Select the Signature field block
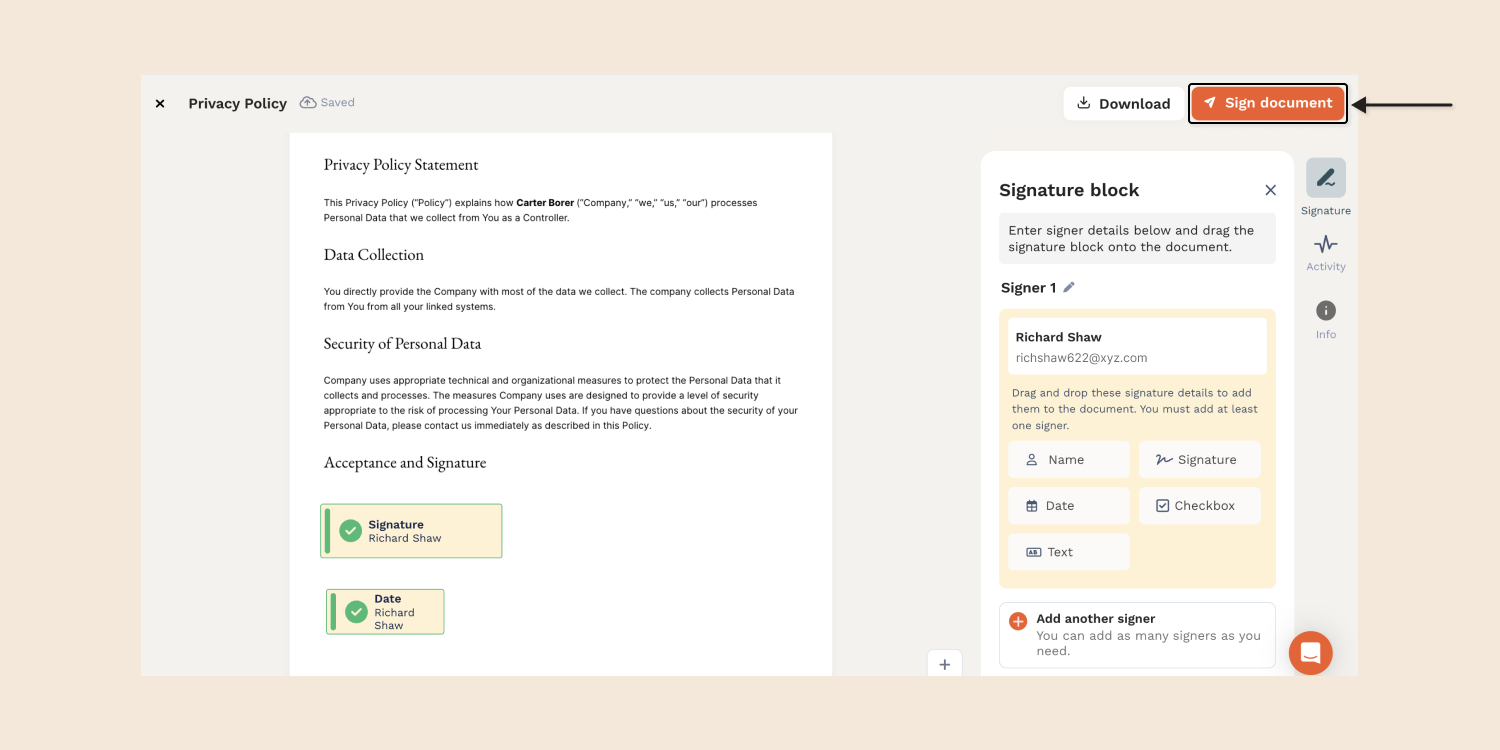The height and width of the screenshot is (750, 1500). point(1199,460)
